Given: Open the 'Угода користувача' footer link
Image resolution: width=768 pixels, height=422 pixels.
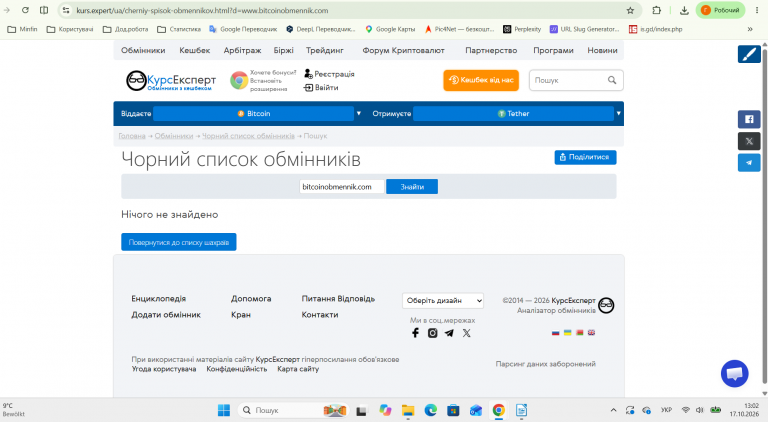Looking at the screenshot, I should pyautogui.click(x=164, y=369).
